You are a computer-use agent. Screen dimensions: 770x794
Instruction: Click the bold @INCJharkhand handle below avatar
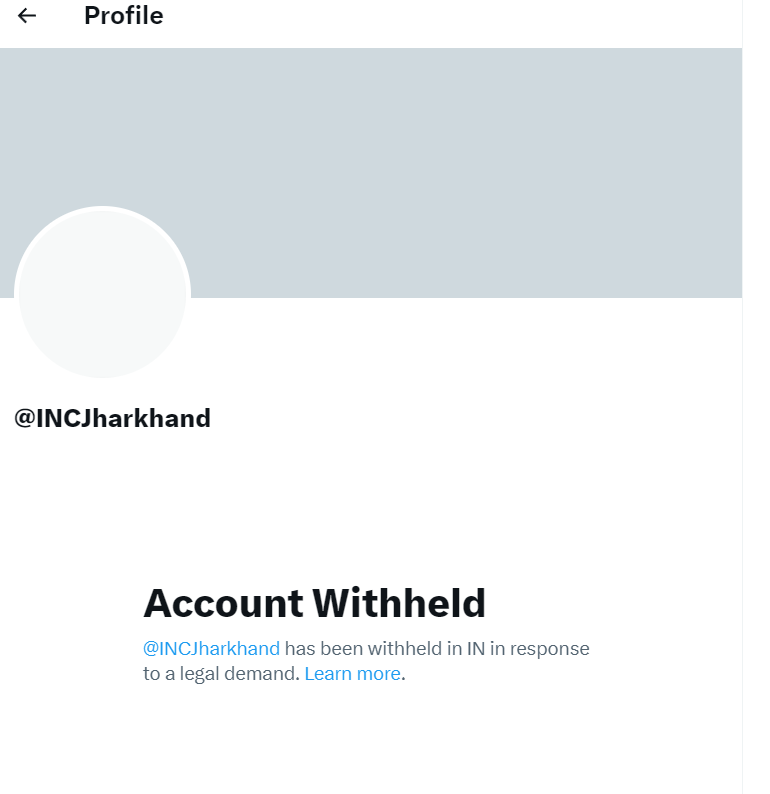[x=112, y=418]
